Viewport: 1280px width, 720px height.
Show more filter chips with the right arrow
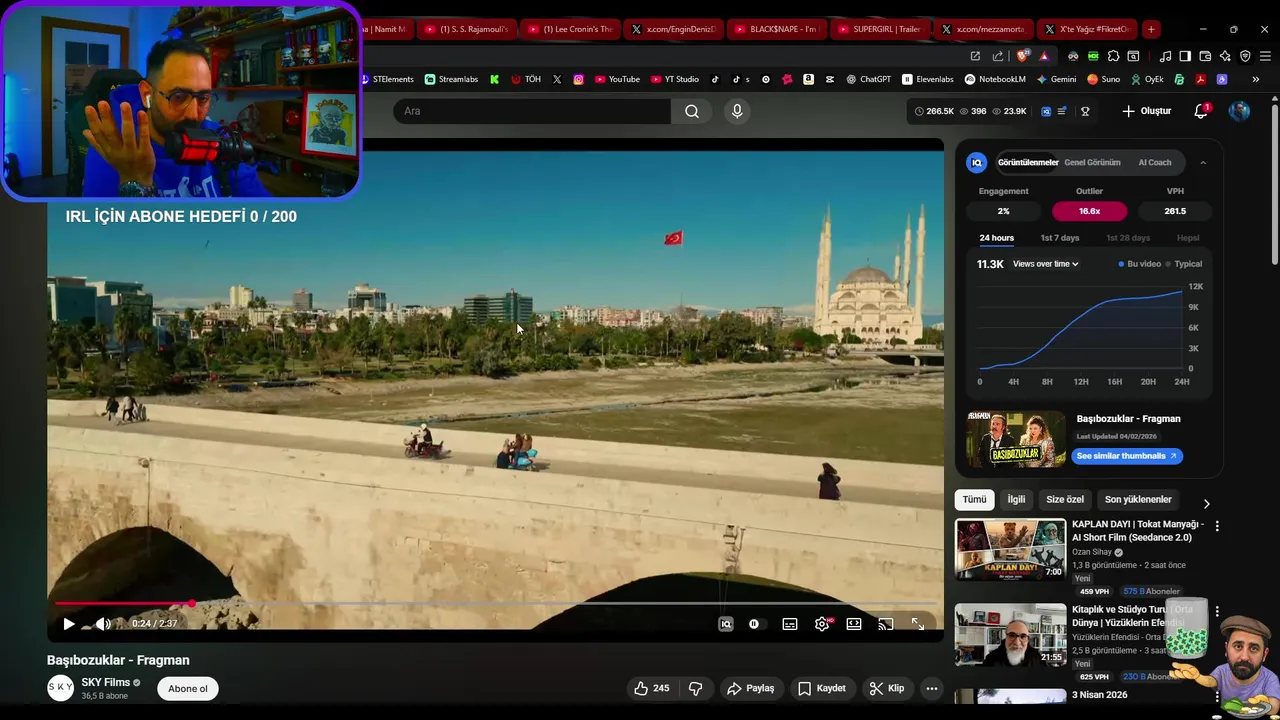[1206, 503]
